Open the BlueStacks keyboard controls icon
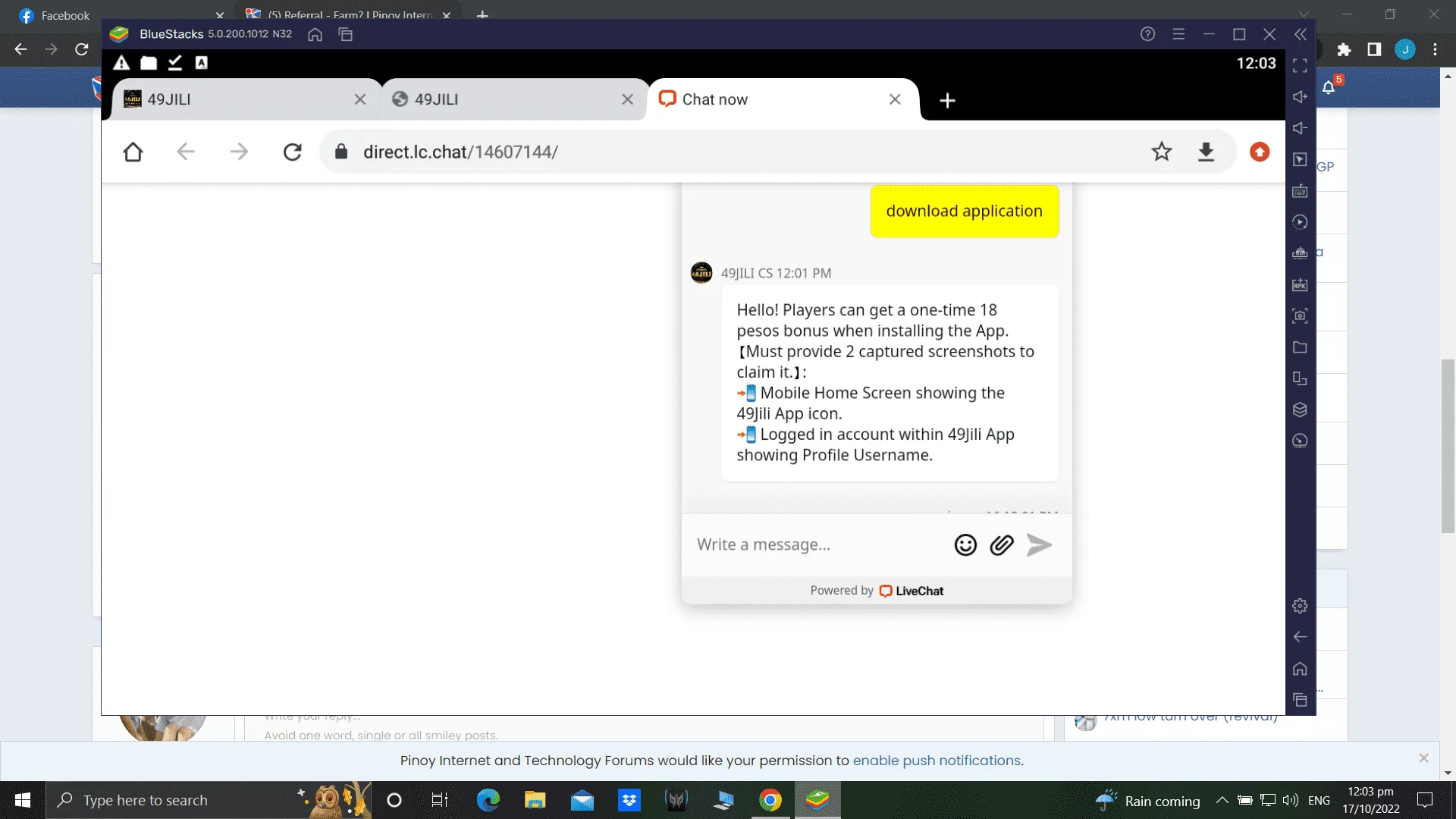The width and height of the screenshot is (1456, 819). 1300,191
